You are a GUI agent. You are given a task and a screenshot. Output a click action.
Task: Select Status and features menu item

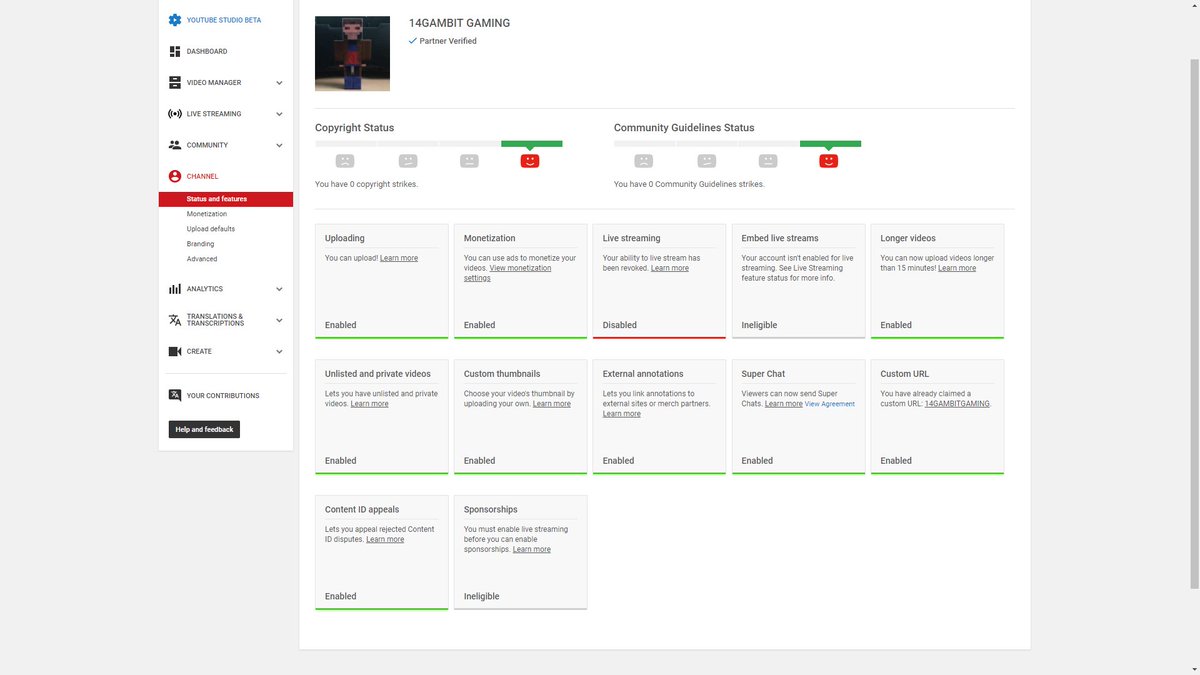(x=226, y=199)
